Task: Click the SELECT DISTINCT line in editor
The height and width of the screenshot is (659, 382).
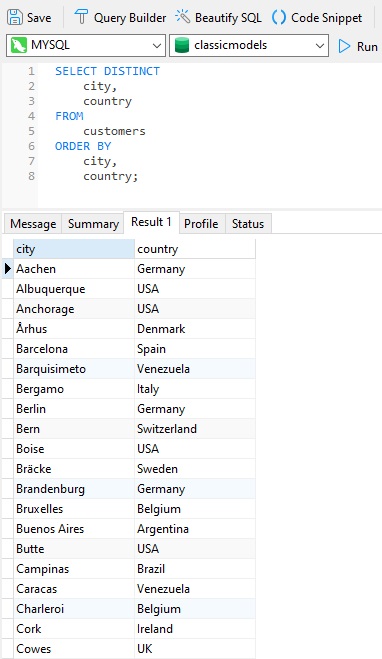Action: point(107,71)
